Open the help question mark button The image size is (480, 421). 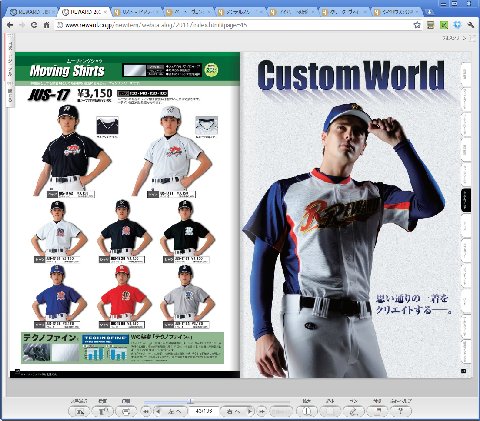tap(400, 412)
